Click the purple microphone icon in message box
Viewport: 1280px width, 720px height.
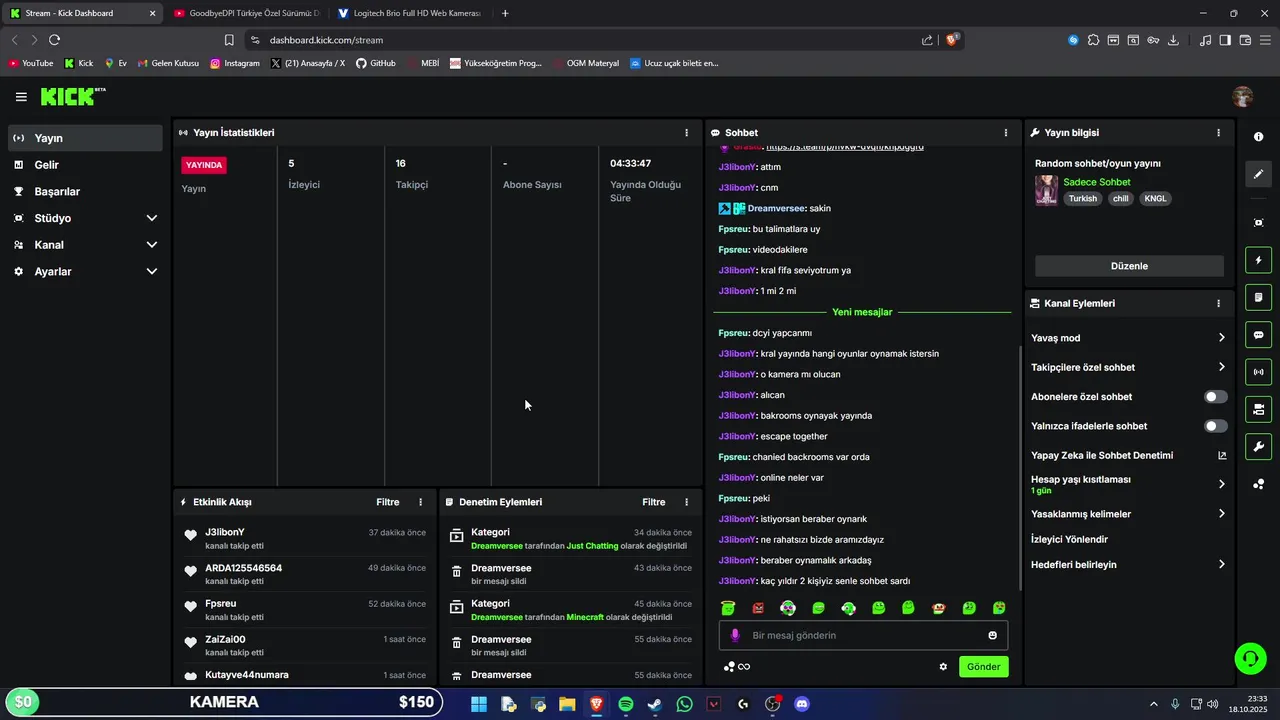point(735,635)
